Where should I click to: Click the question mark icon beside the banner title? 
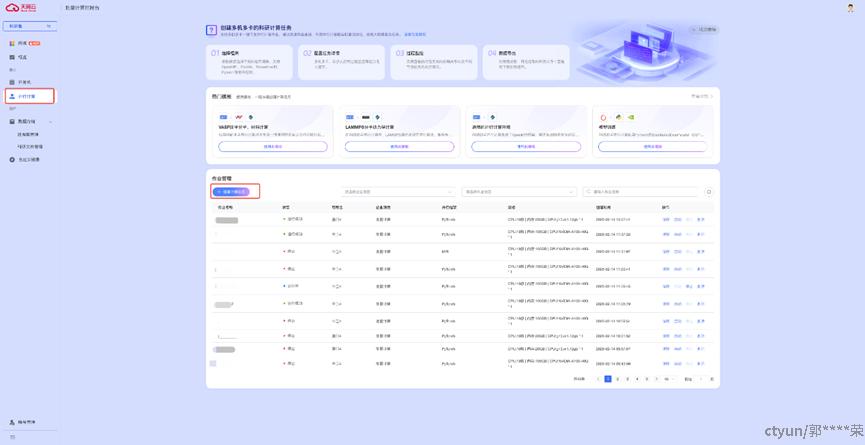211,30
